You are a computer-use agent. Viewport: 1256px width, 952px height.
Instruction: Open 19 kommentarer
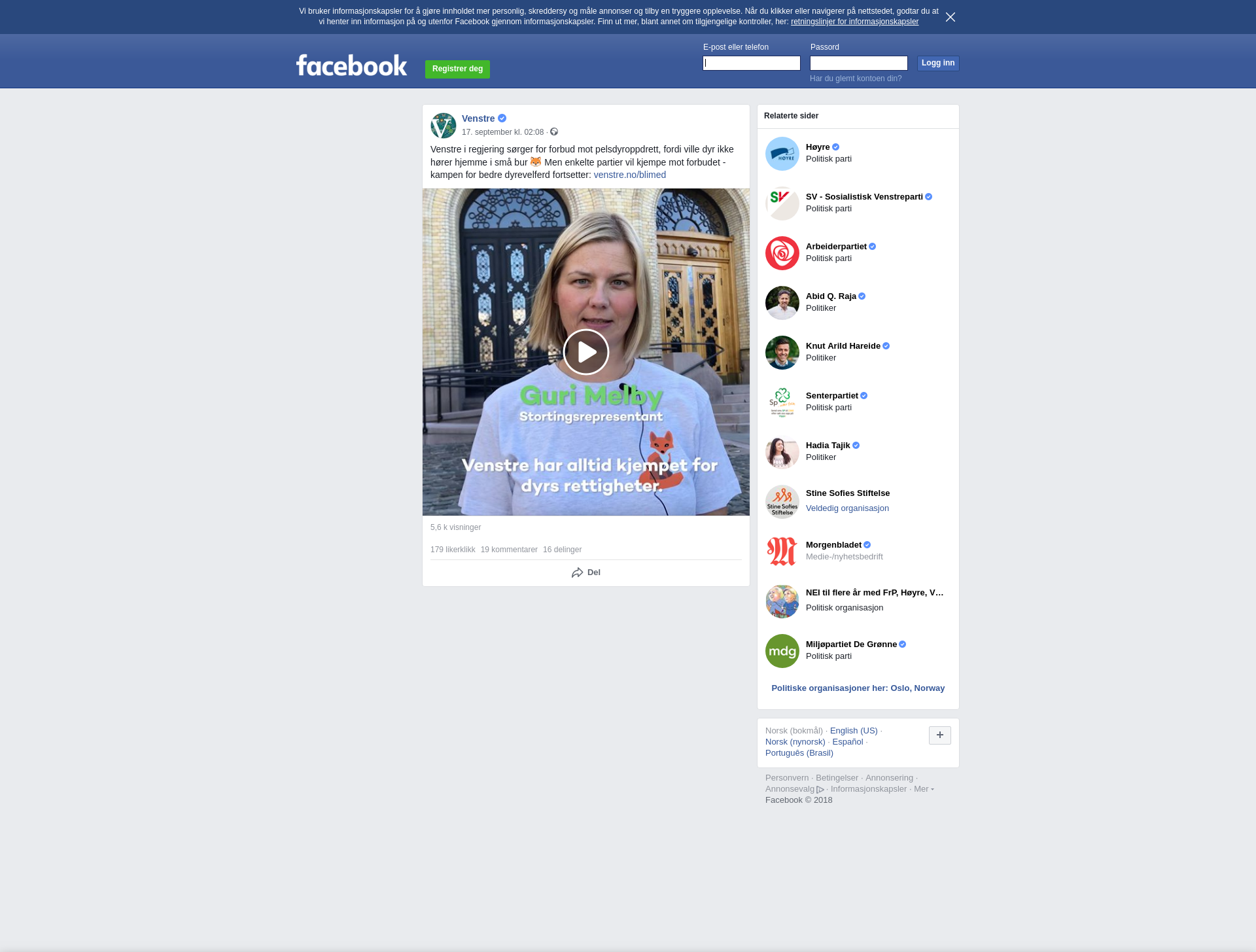click(509, 550)
